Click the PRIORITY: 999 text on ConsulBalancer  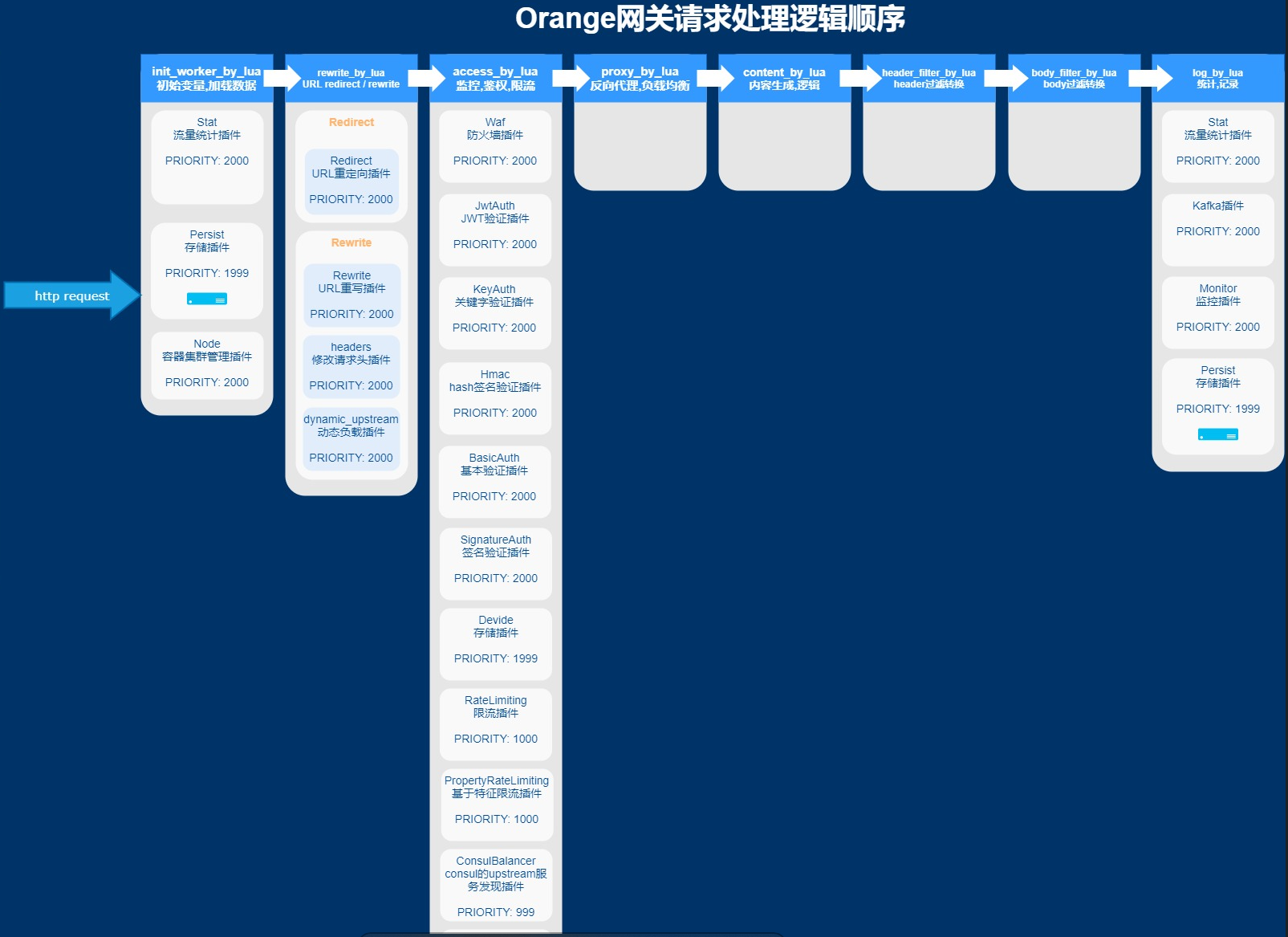[x=496, y=912]
